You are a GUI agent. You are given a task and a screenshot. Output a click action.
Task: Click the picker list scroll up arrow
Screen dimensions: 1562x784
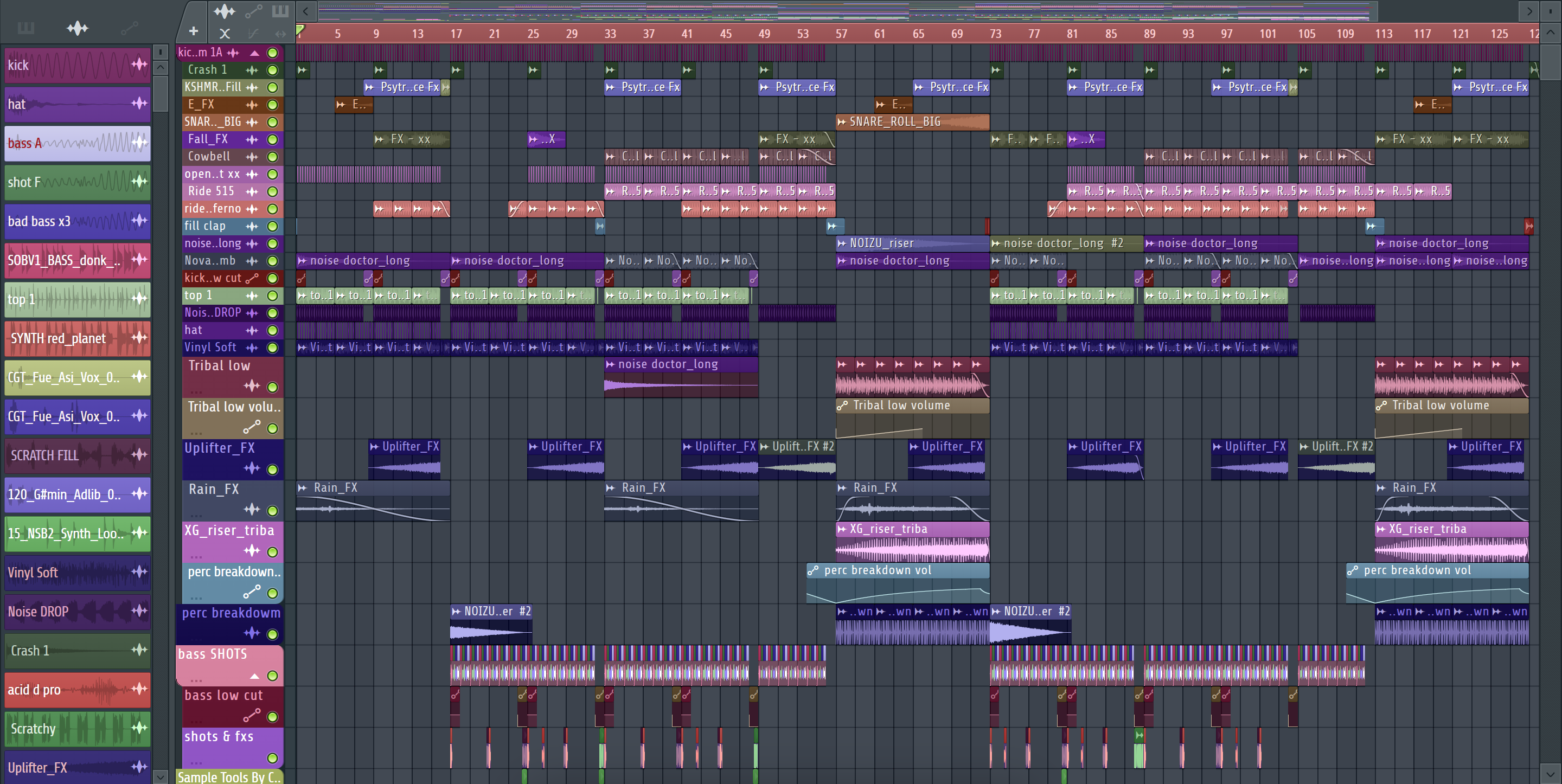(x=160, y=66)
